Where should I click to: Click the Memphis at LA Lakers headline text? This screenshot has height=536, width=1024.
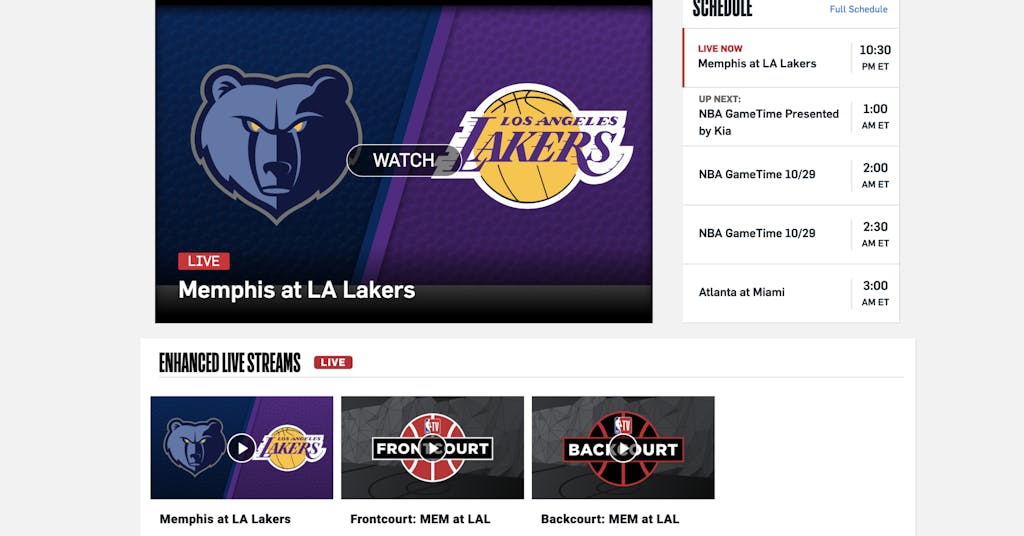[x=296, y=290]
